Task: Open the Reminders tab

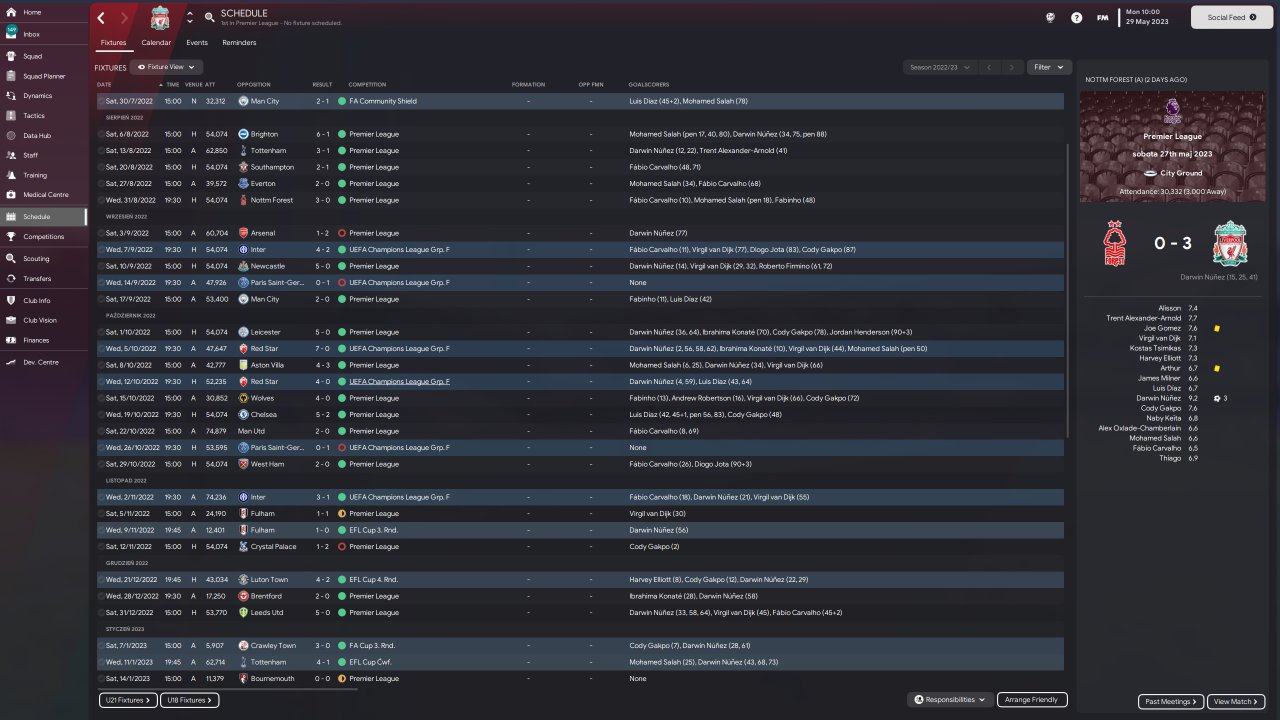Action: pos(239,43)
